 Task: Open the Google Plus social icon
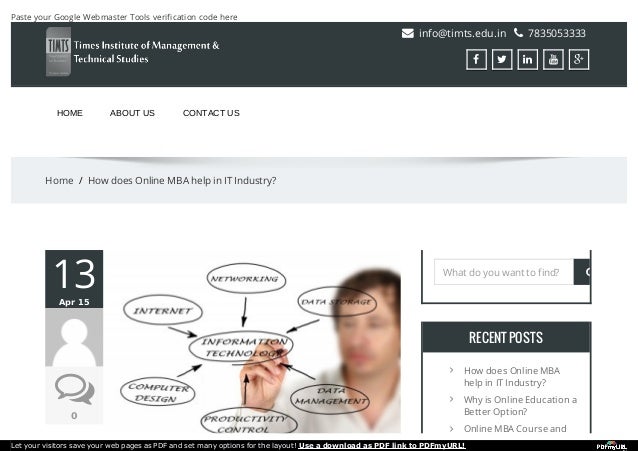[x=579, y=60]
